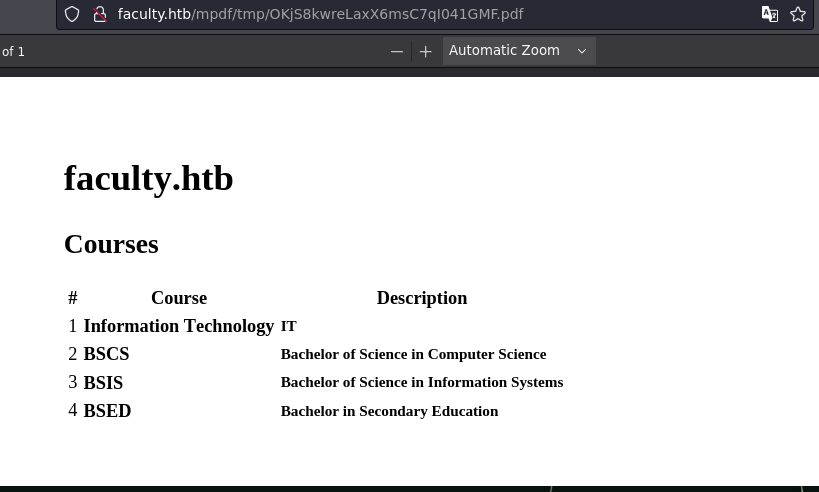This screenshot has height=492, width=819.
Task: Bookmark this page with the star icon
Action: (x=798, y=14)
